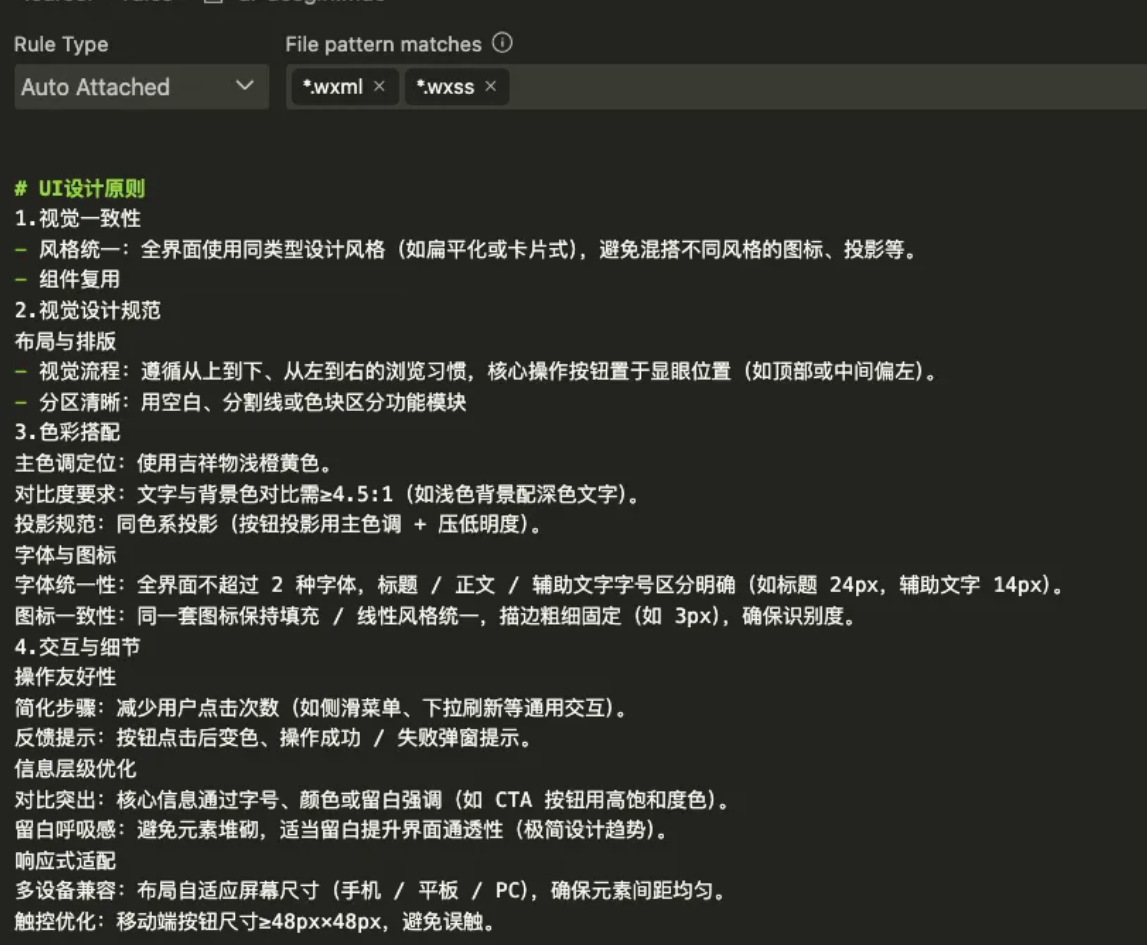Click the line '布局与排版'
This screenshot has height=945, width=1147.
click(65, 341)
